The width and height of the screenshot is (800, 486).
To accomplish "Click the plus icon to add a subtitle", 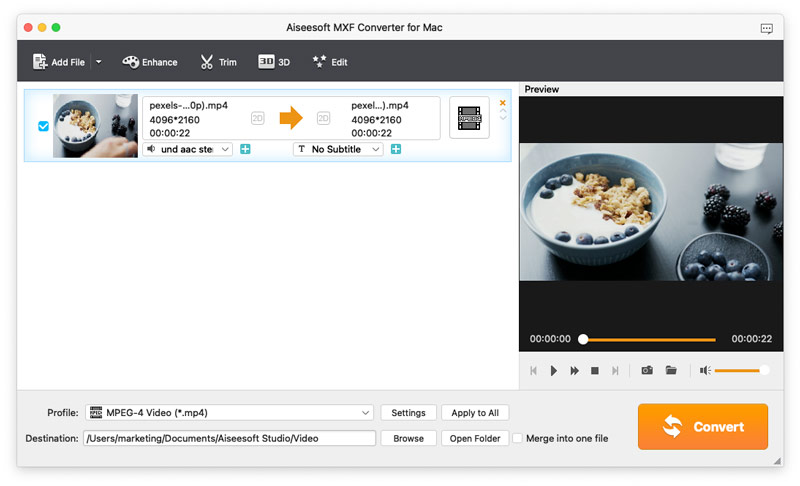I will 396,149.
